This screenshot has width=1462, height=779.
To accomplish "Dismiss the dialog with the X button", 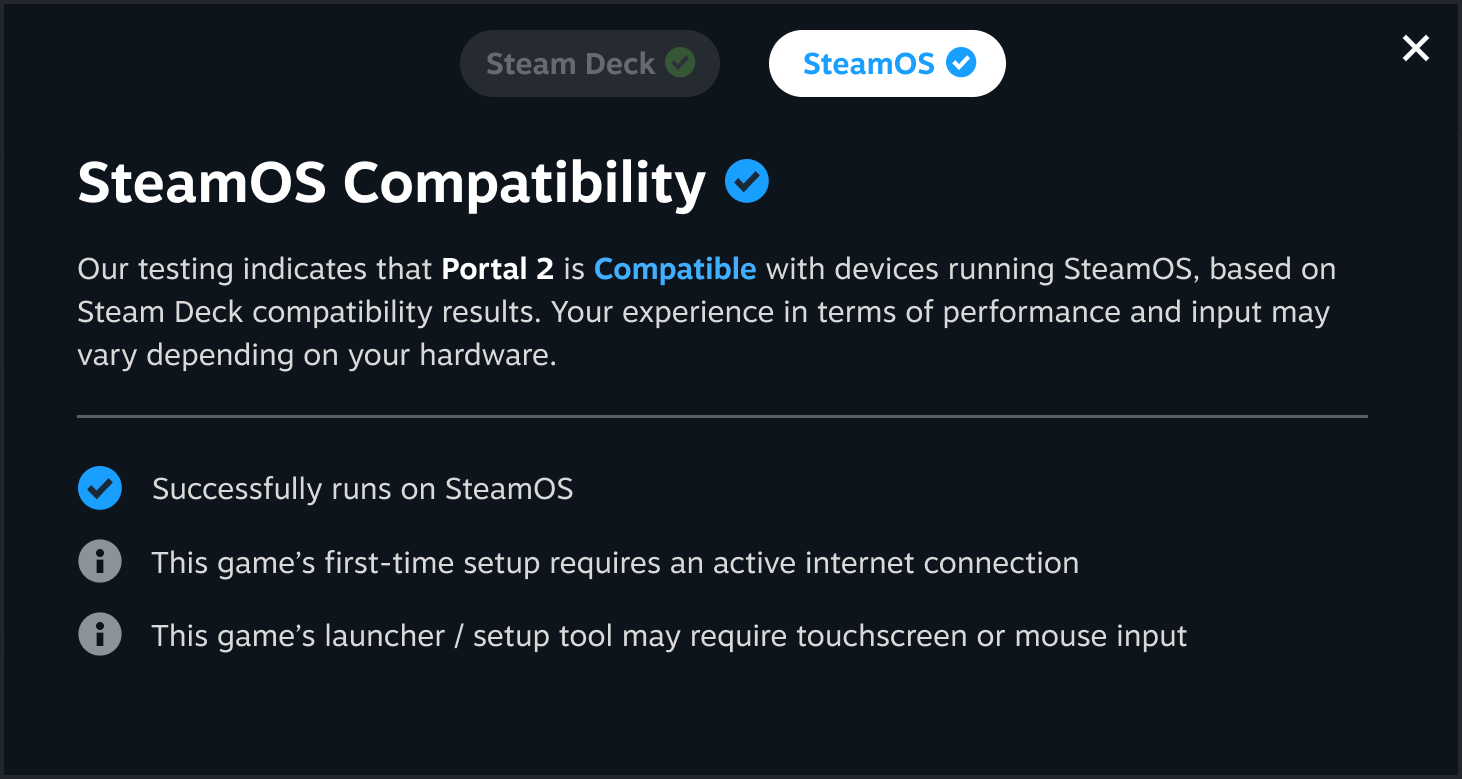I will [1415, 48].
